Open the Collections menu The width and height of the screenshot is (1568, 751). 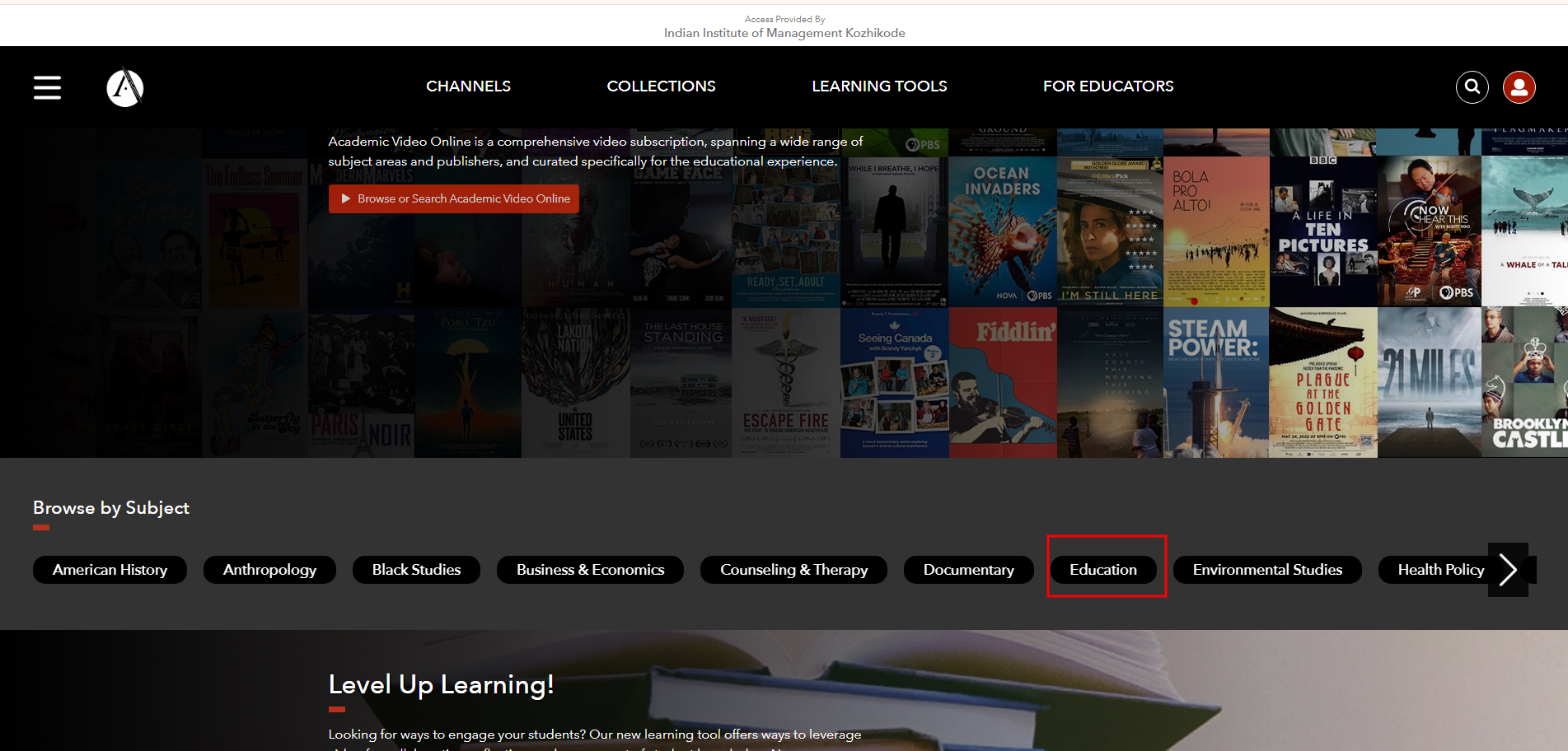[x=661, y=86]
